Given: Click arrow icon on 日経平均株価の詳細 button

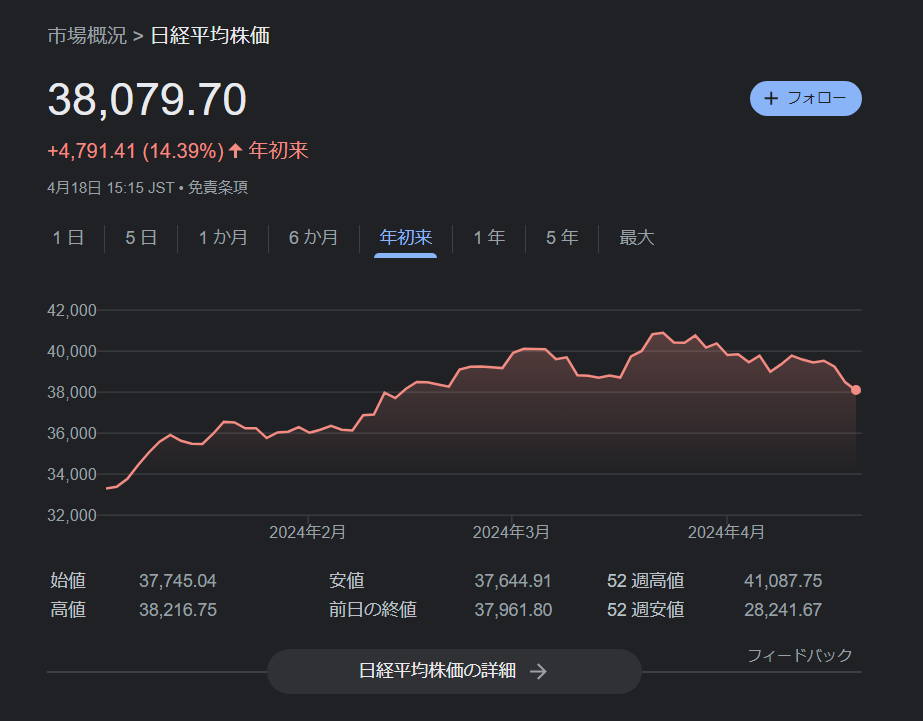Looking at the screenshot, I should pyautogui.click(x=539, y=672).
